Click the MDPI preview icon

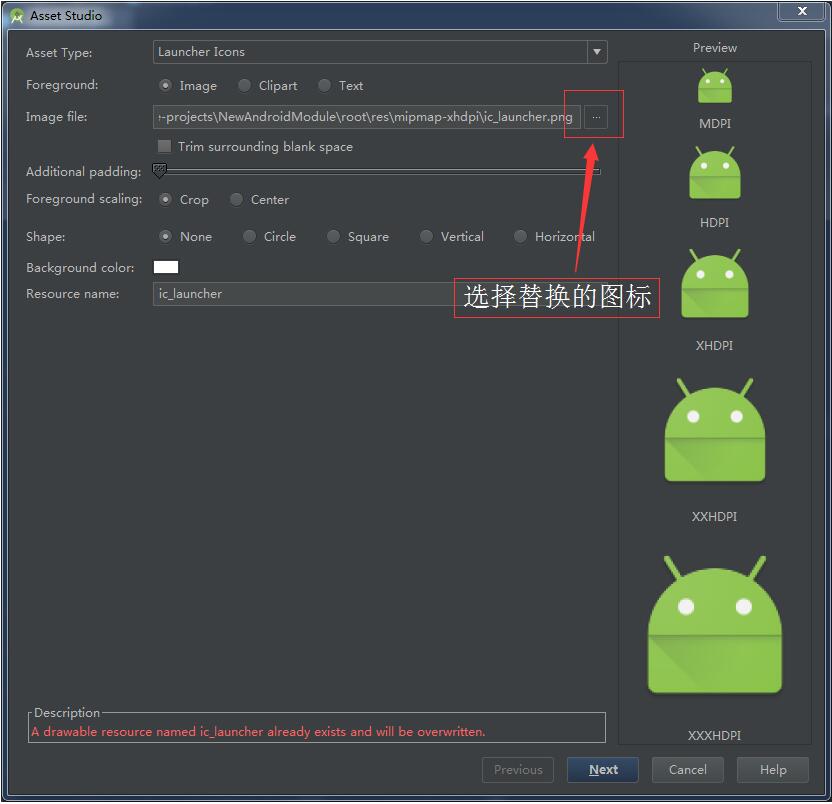click(x=715, y=86)
